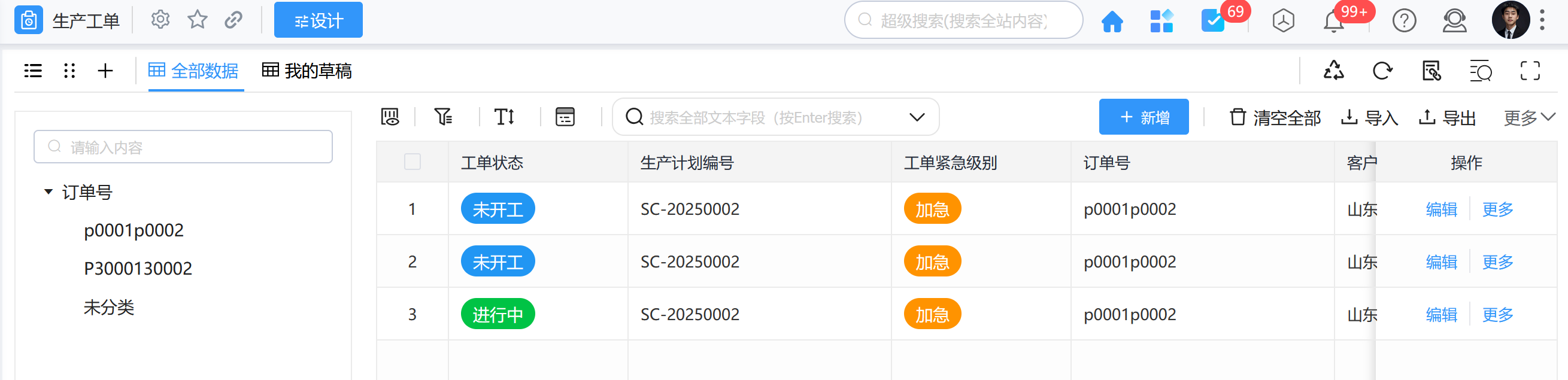This screenshot has height=380, width=1568.
Task: Open the notifications bell
Action: pos(1333,22)
